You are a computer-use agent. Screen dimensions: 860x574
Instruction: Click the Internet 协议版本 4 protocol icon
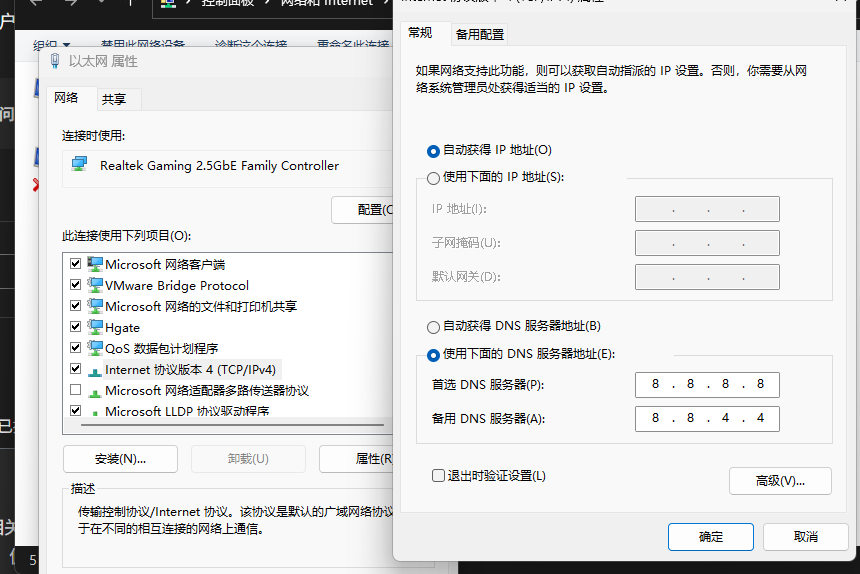95,371
